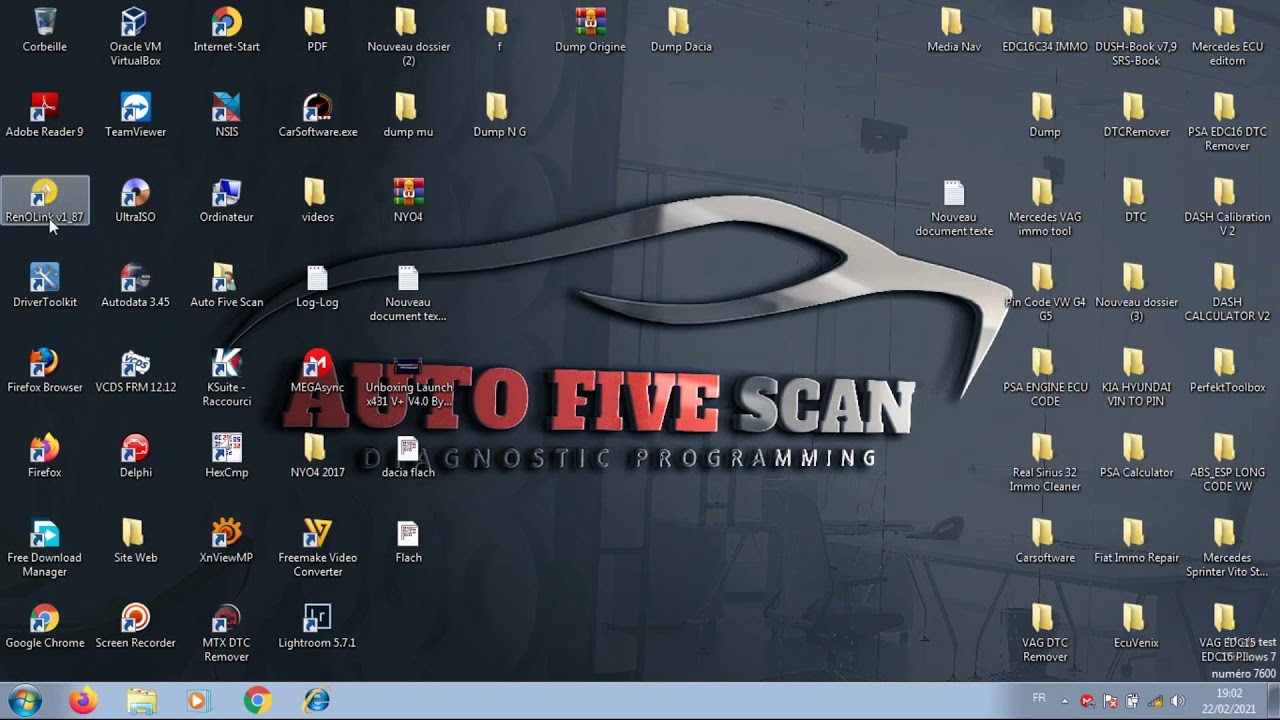Open DriverToolkit
1280x720 pixels.
click(45, 285)
